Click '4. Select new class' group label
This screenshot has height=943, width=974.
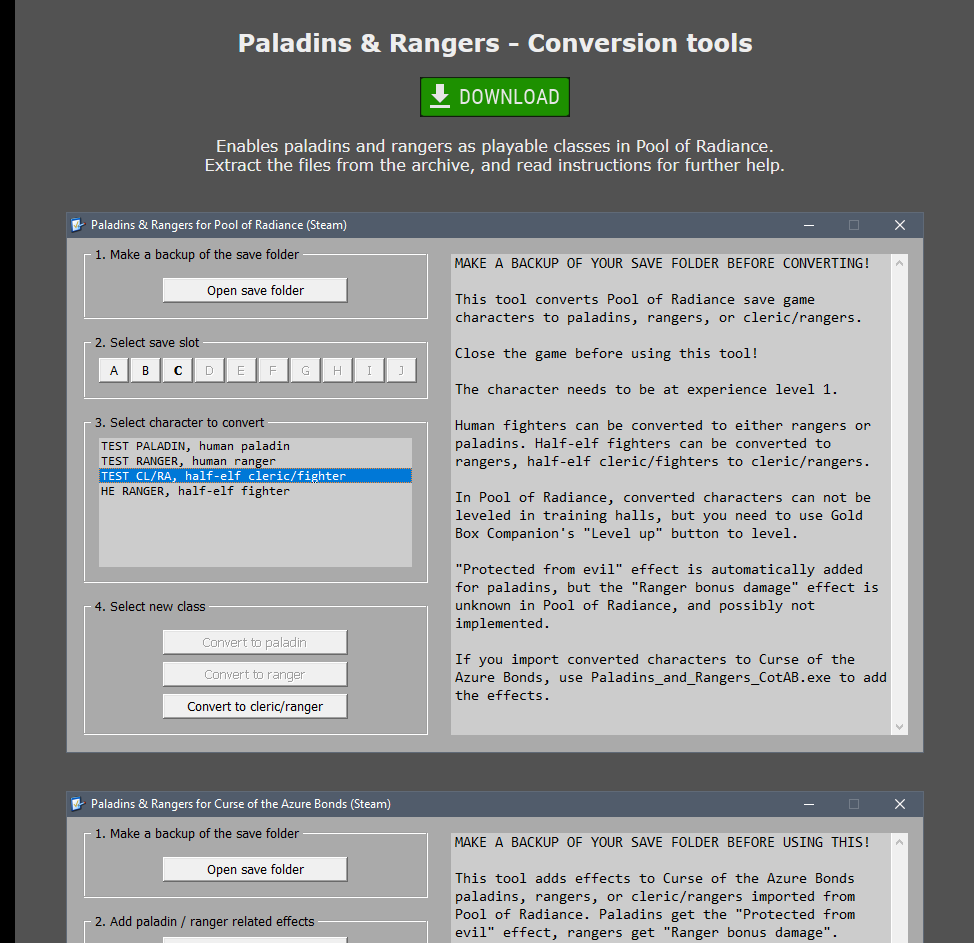[x=150, y=606]
